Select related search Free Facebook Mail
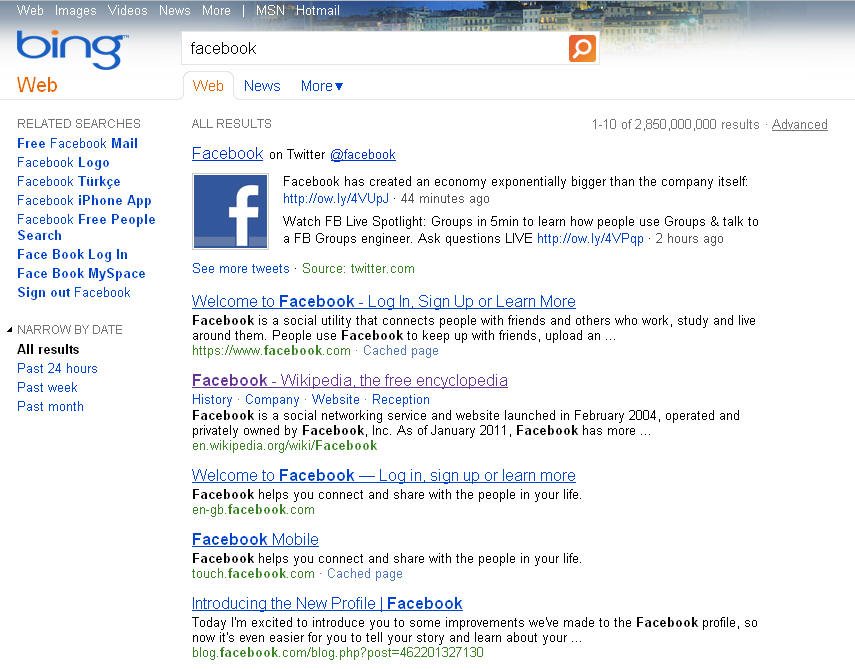This screenshot has width=855, height=669. pyautogui.click(x=77, y=143)
